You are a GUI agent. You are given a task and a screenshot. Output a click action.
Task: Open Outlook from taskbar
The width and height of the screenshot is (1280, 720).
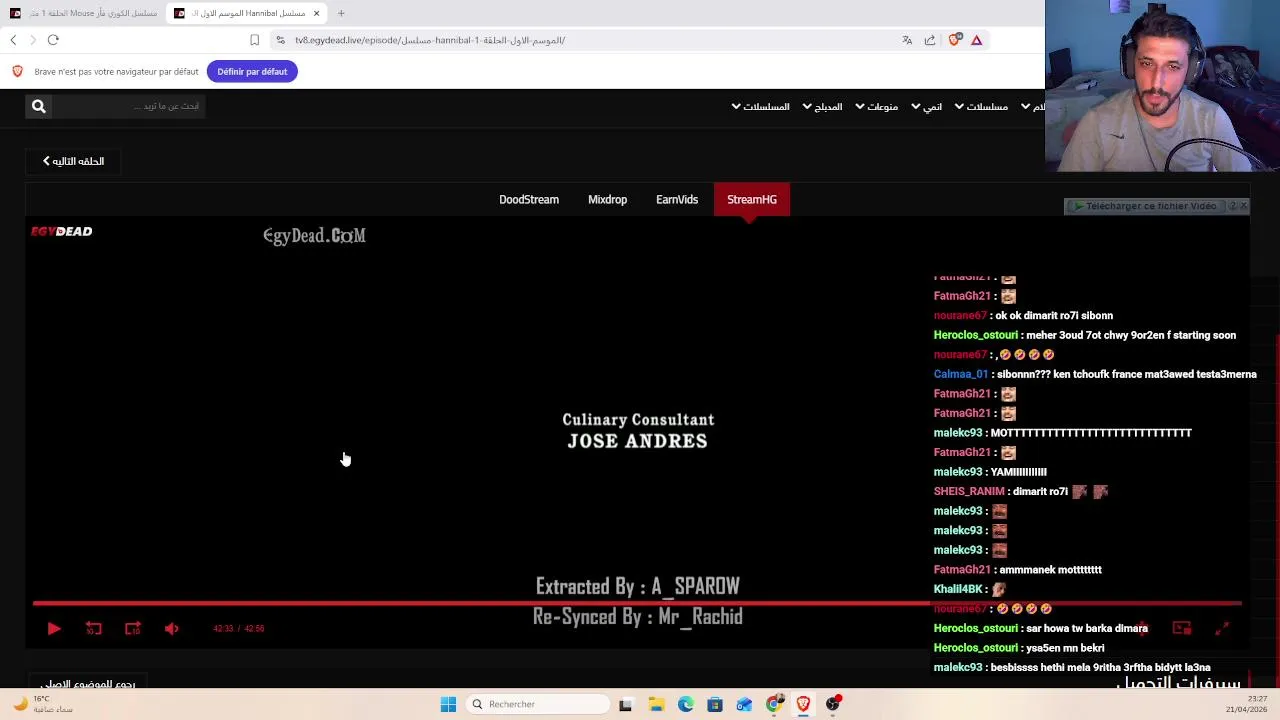pos(744,704)
